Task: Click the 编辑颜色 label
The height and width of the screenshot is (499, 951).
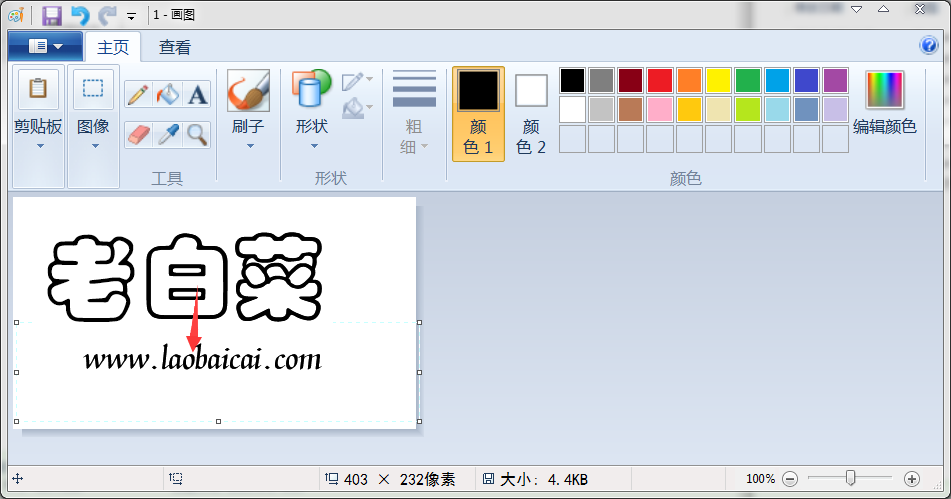Action: (x=884, y=127)
